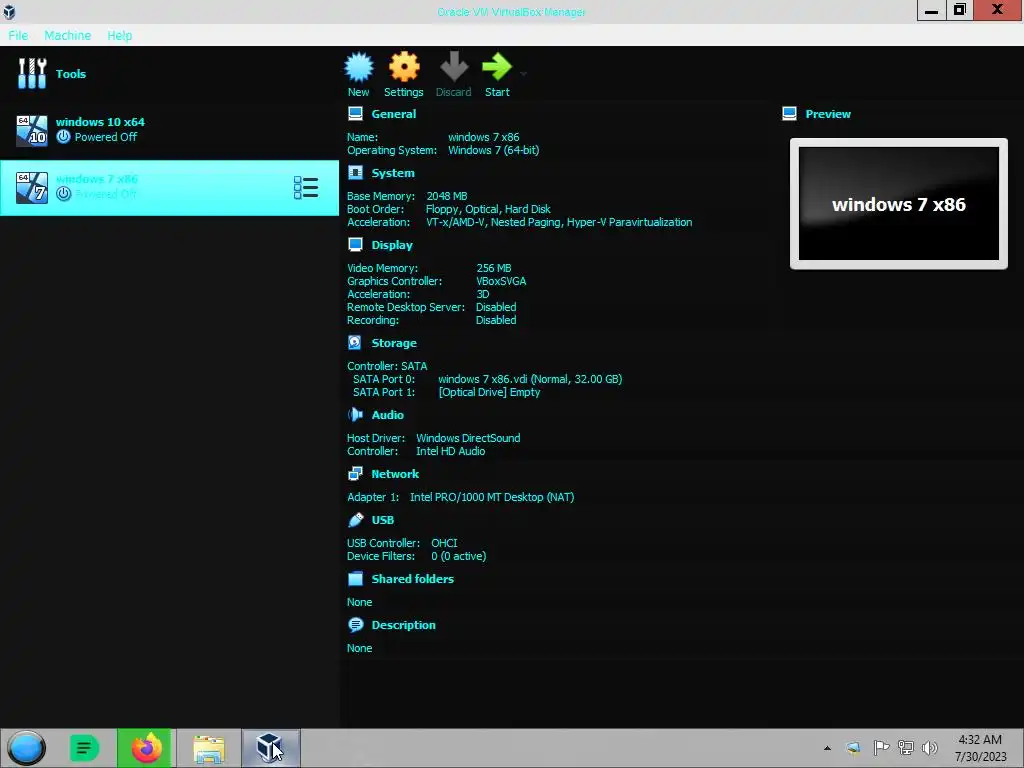The height and width of the screenshot is (768, 1024).
Task: Open the General section header
Action: [x=393, y=114]
